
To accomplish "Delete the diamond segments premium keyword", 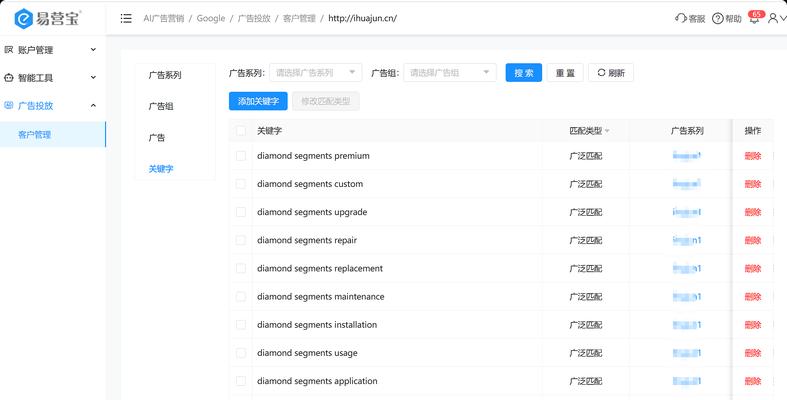I will click(x=753, y=156).
